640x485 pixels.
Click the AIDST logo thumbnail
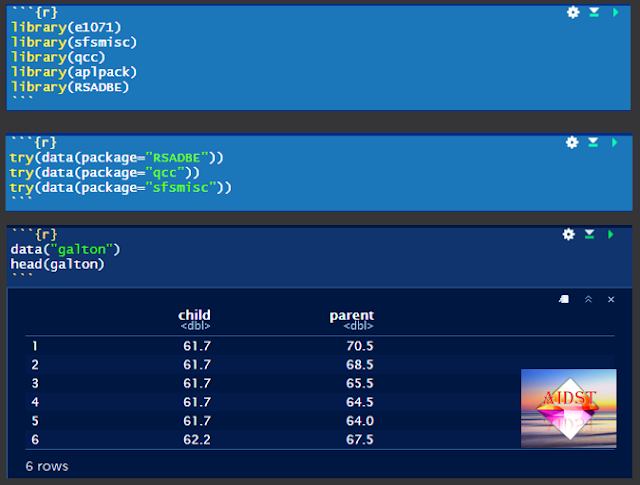[x=569, y=408]
